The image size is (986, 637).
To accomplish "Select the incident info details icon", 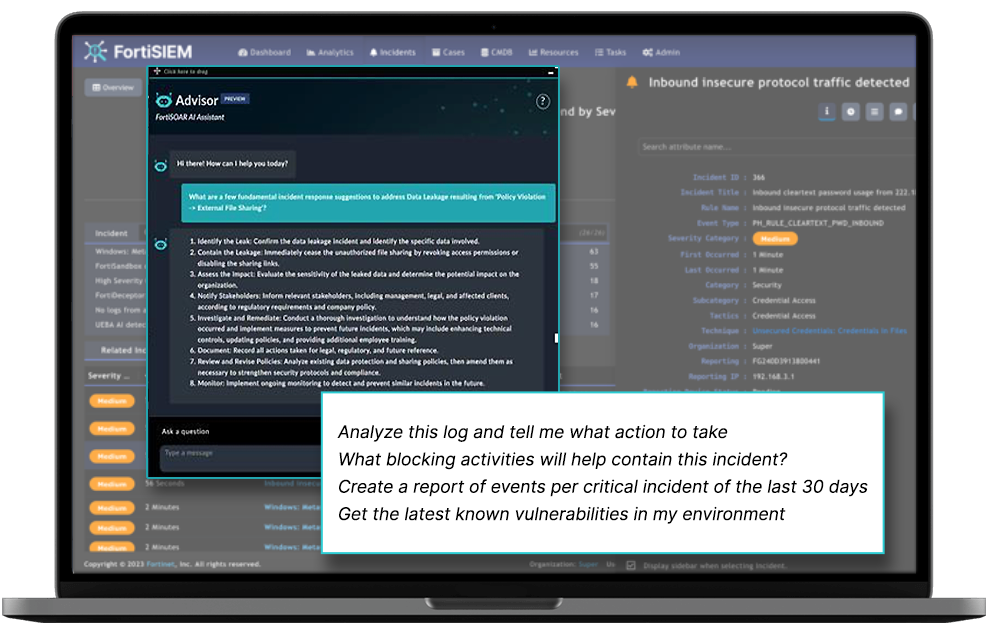I will pos(826,112).
